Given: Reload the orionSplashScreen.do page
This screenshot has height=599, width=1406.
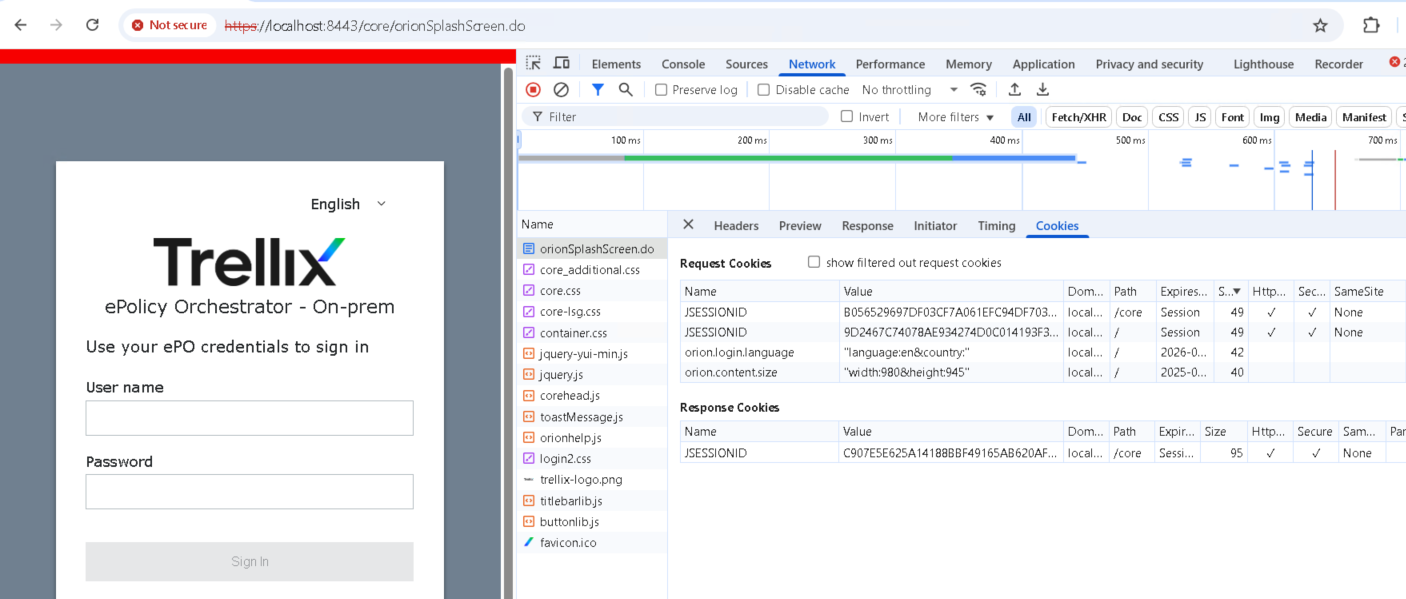Looking at the screenshot, I should coord(92,25).
